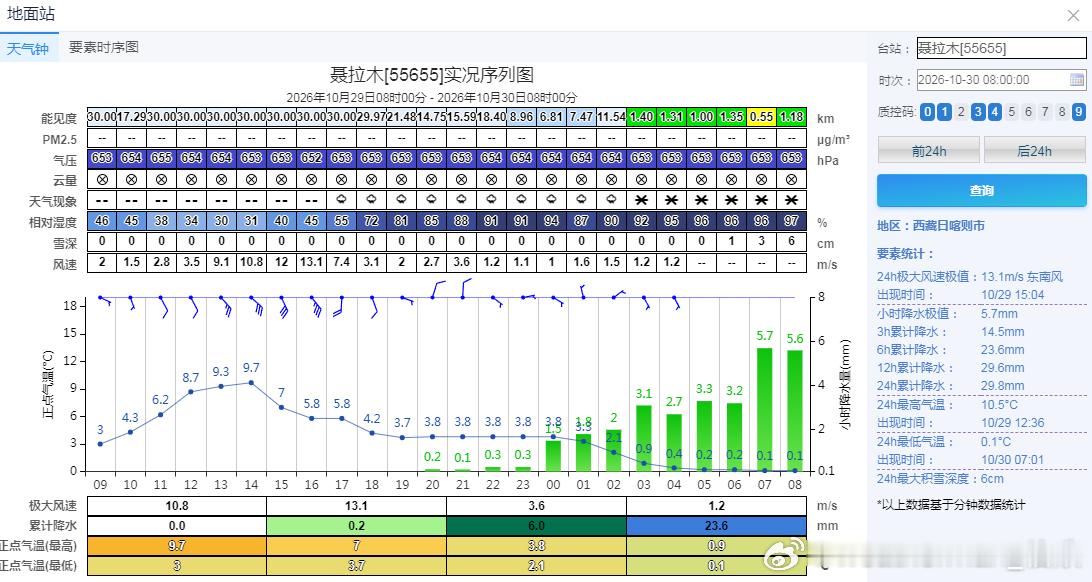Click the 24h最大积雪深度：6cm line
The width and height of the screenshot is (1092, 582).
pos(940,478)
